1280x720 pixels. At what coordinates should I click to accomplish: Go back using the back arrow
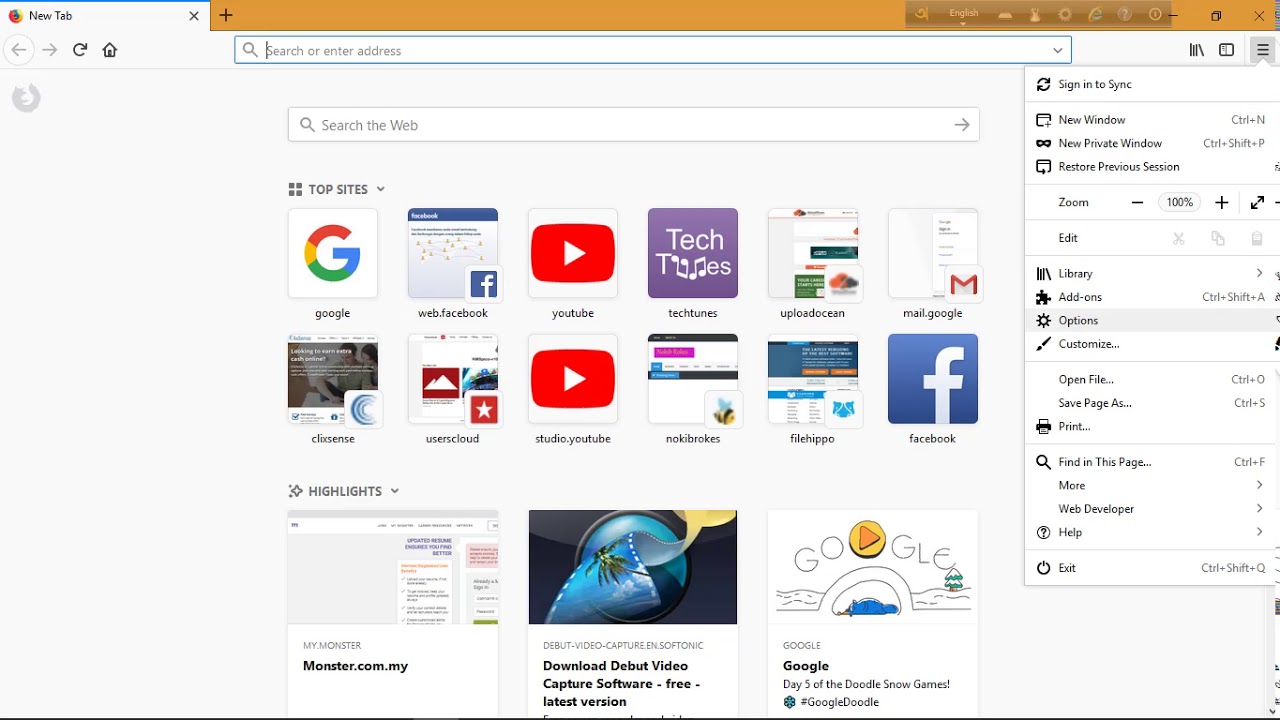pos(18,50)
